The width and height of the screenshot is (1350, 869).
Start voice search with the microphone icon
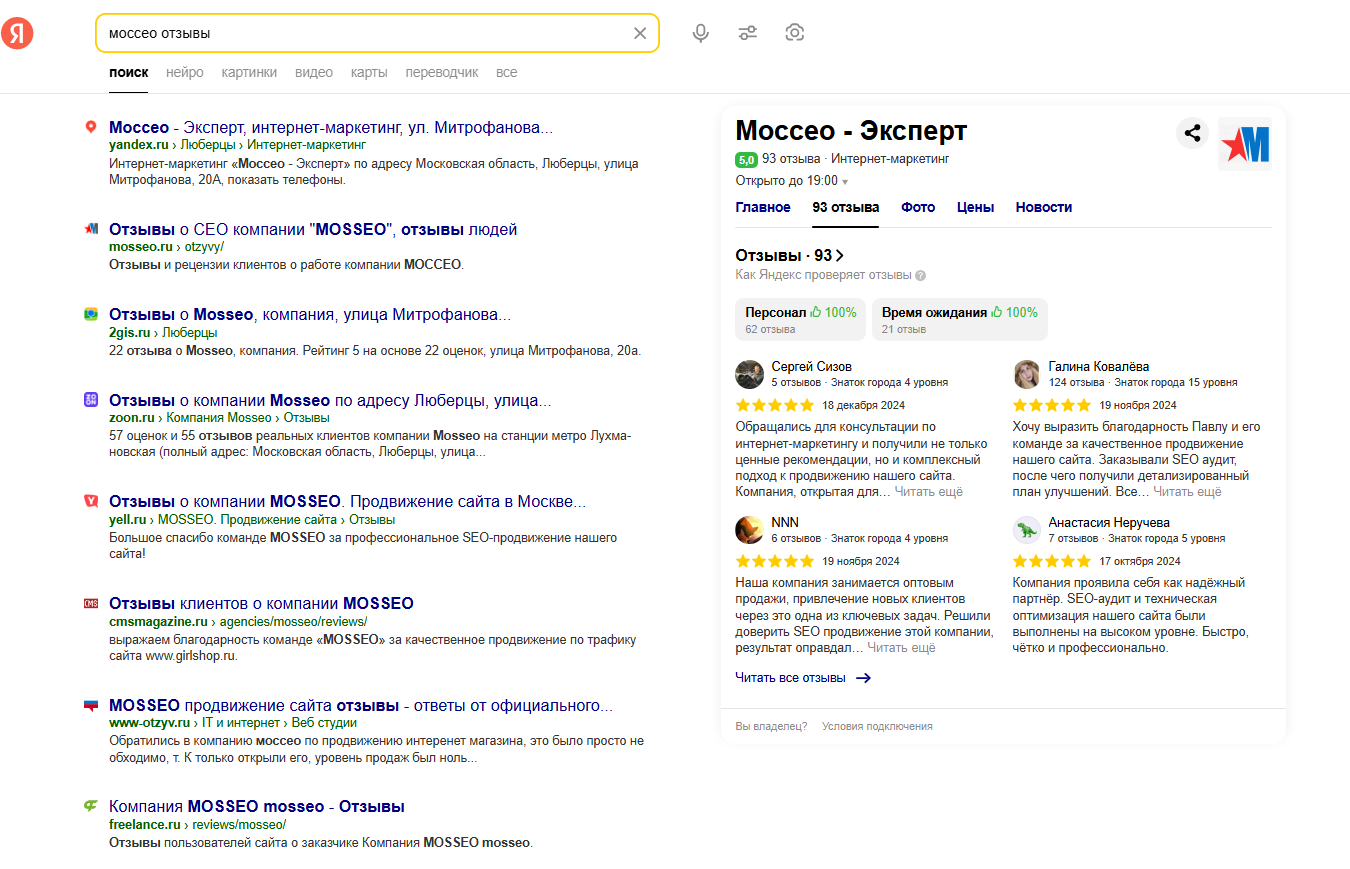click(701, 33)
